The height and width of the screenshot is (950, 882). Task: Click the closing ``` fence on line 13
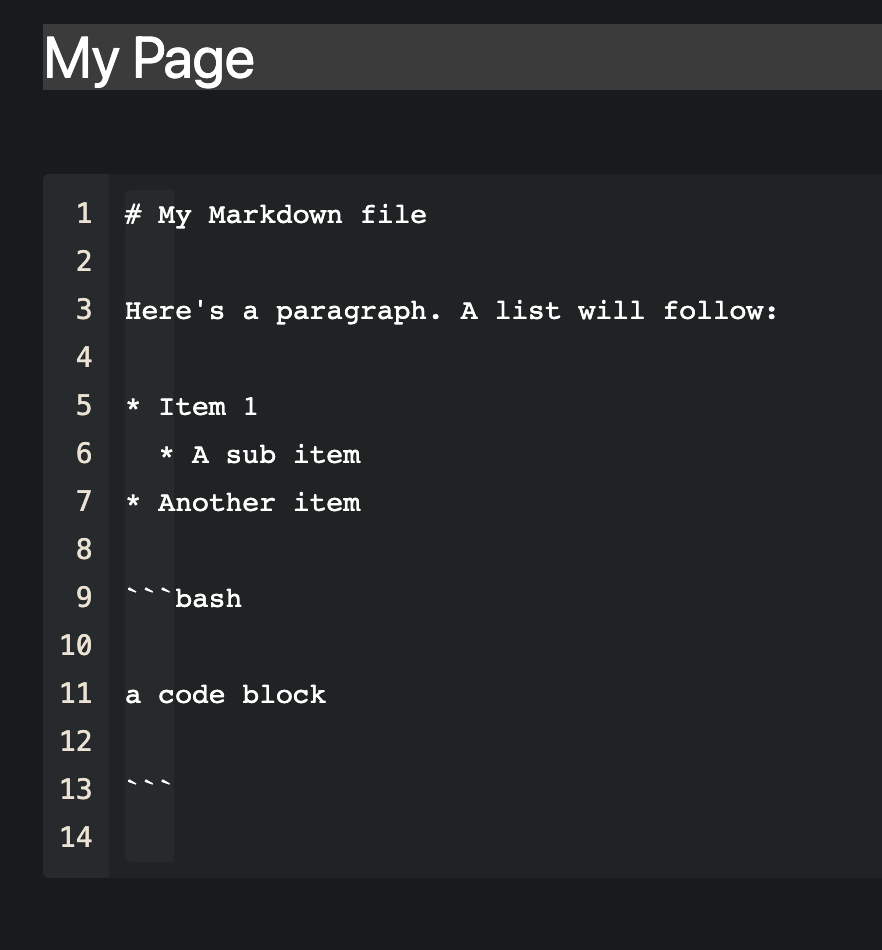pos(148,789)
